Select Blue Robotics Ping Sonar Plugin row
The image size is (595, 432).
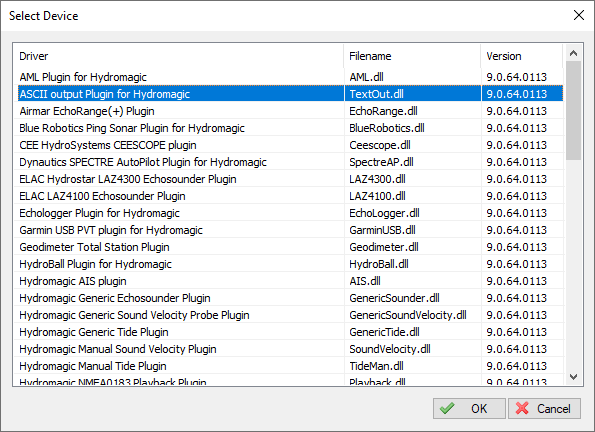(x=290, y=128)
